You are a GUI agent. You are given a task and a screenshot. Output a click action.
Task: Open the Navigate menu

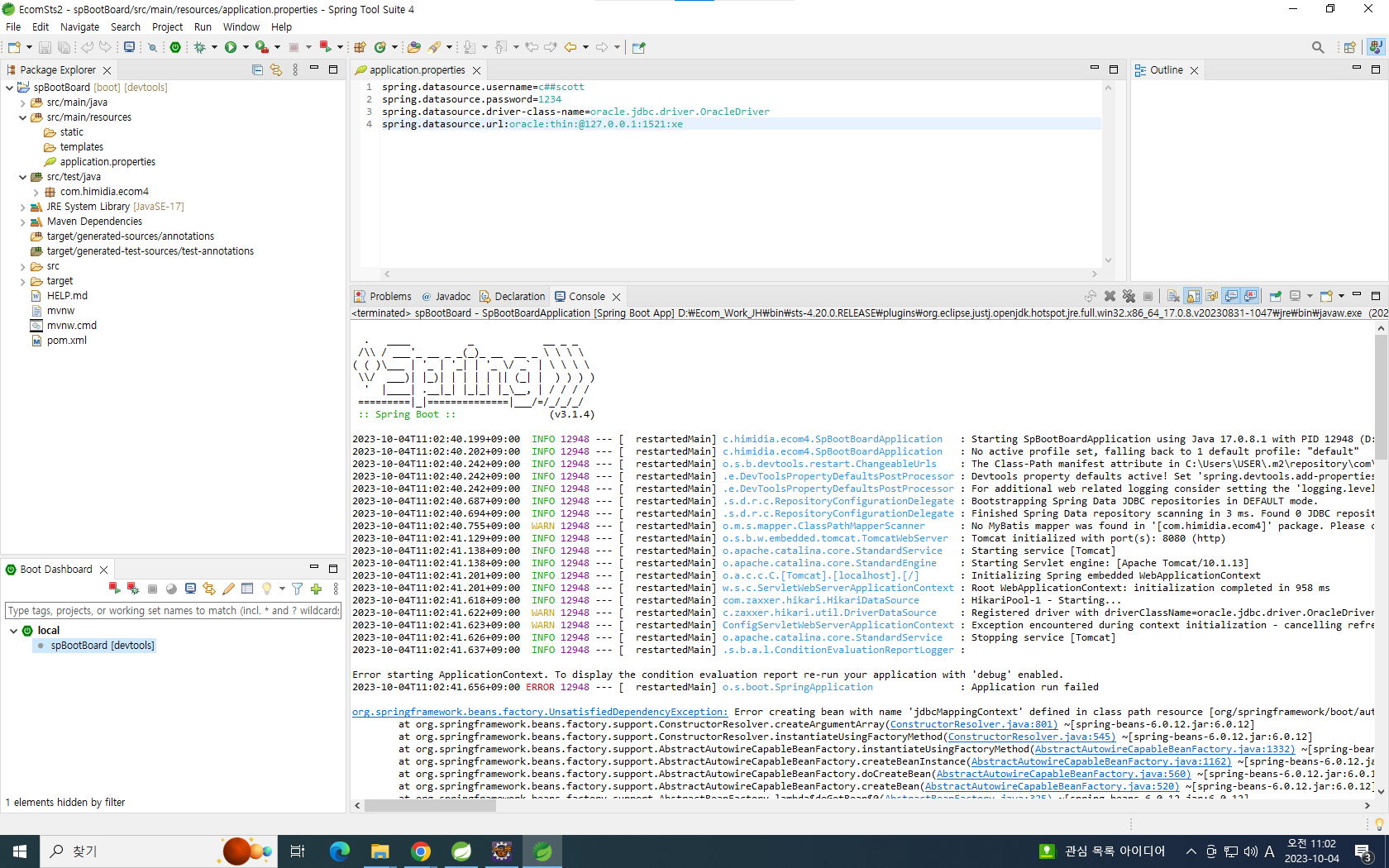click(79, 26)
